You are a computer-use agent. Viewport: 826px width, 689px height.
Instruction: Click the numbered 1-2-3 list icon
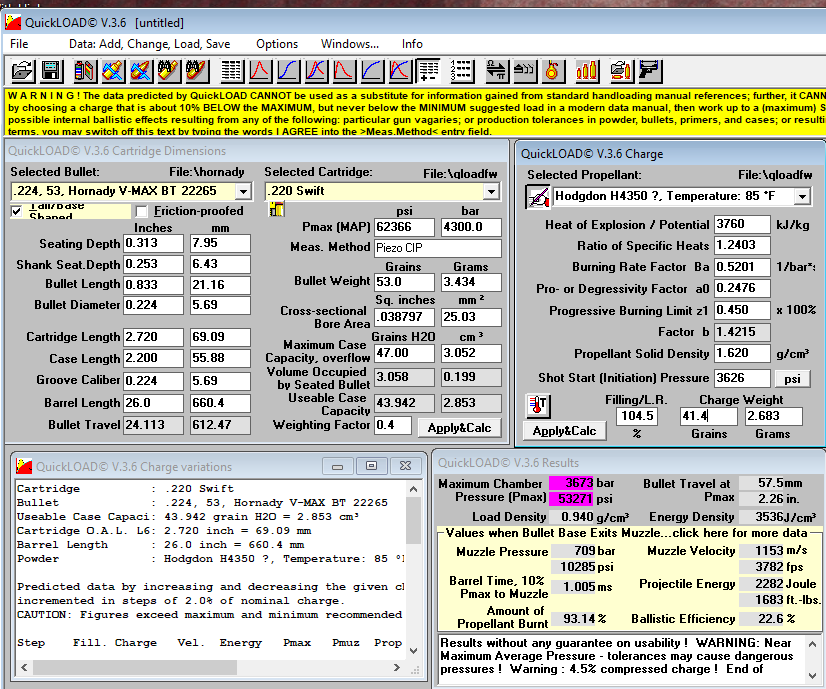click(x=461, y=71)
